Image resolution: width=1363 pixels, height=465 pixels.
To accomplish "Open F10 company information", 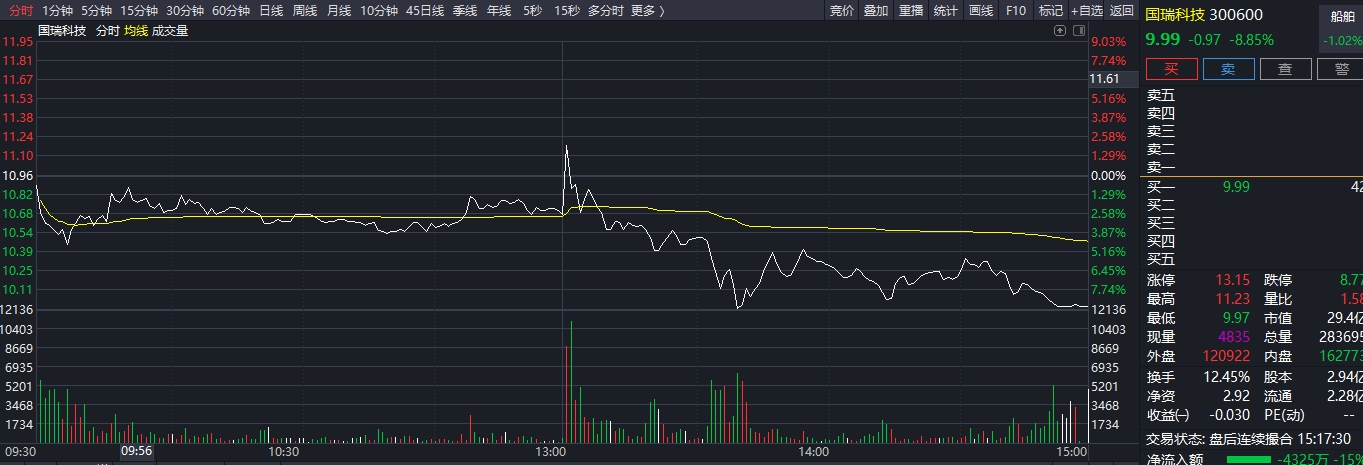I will [x=1016, y=10].
